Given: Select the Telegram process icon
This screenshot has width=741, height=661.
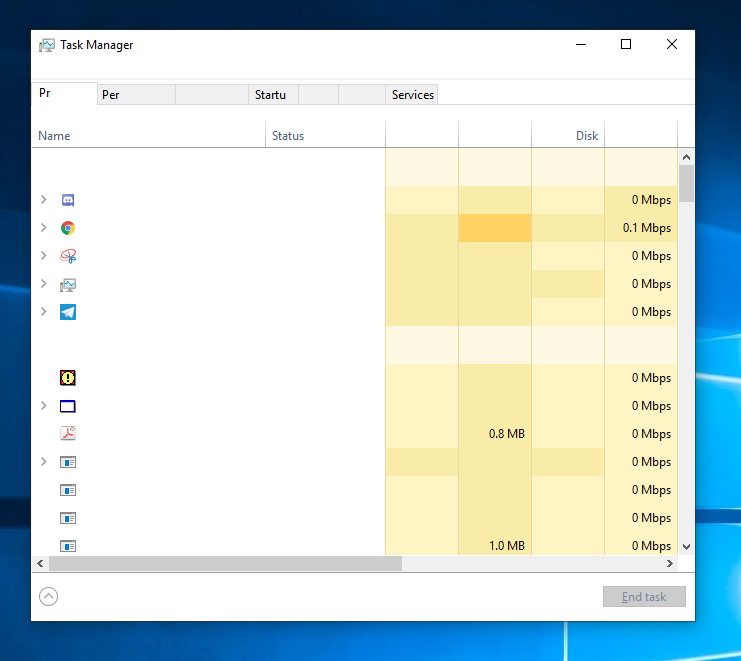Looking at the screenshot, I should tap(68, 312).
